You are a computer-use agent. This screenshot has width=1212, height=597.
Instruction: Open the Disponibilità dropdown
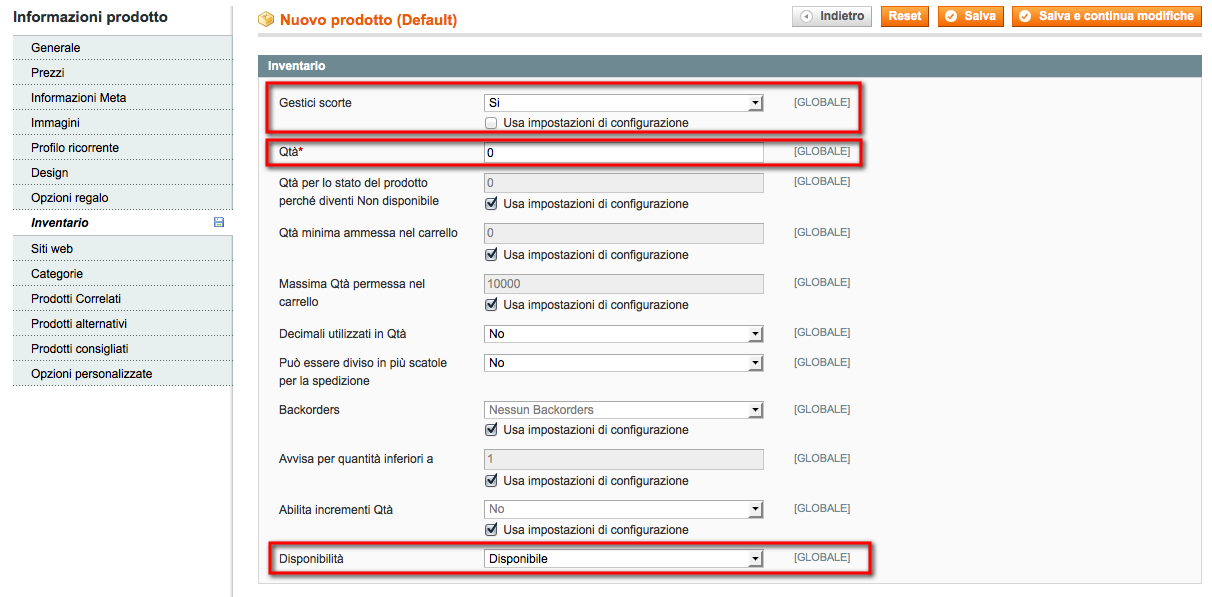pyautogui.click(x=624, y=559)
